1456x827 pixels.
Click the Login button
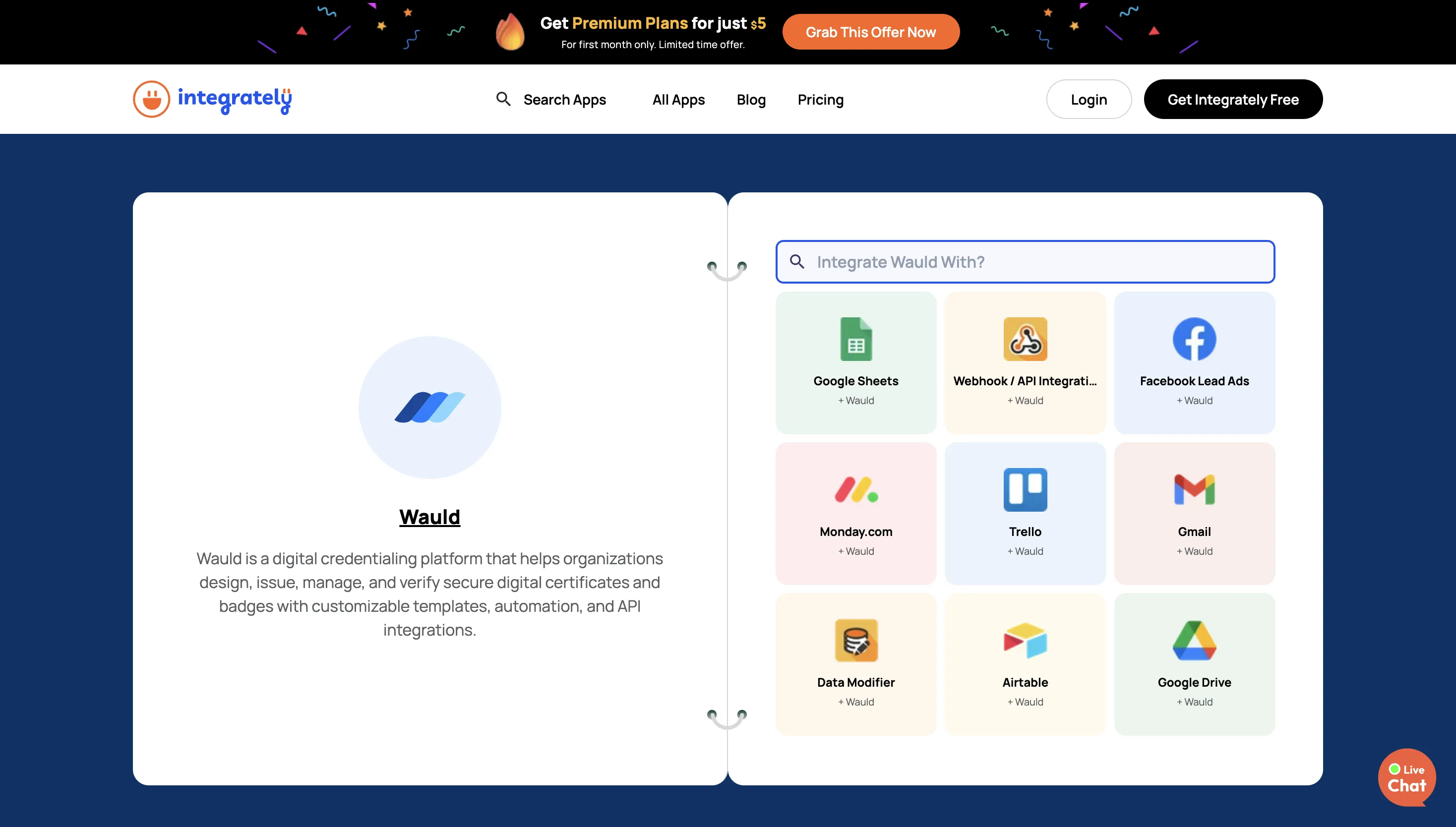tap(1089, 99)
